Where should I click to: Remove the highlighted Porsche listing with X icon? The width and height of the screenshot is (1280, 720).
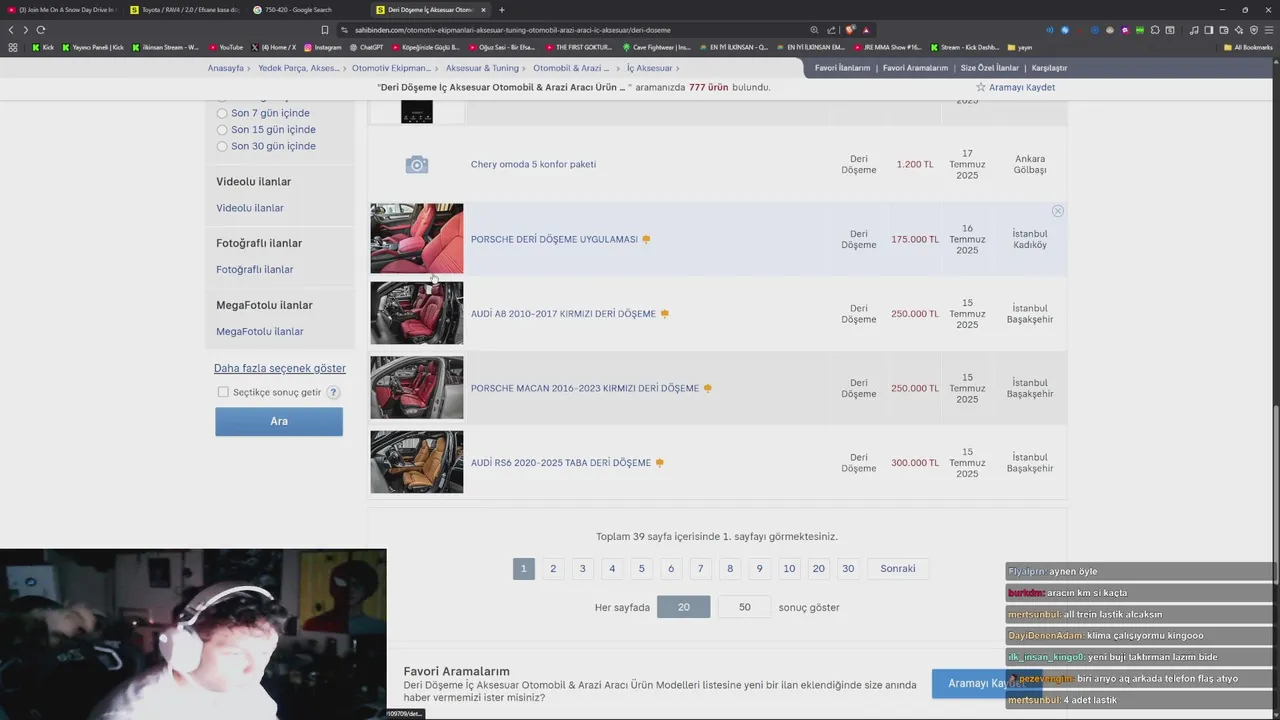[x=1057, y=211]
